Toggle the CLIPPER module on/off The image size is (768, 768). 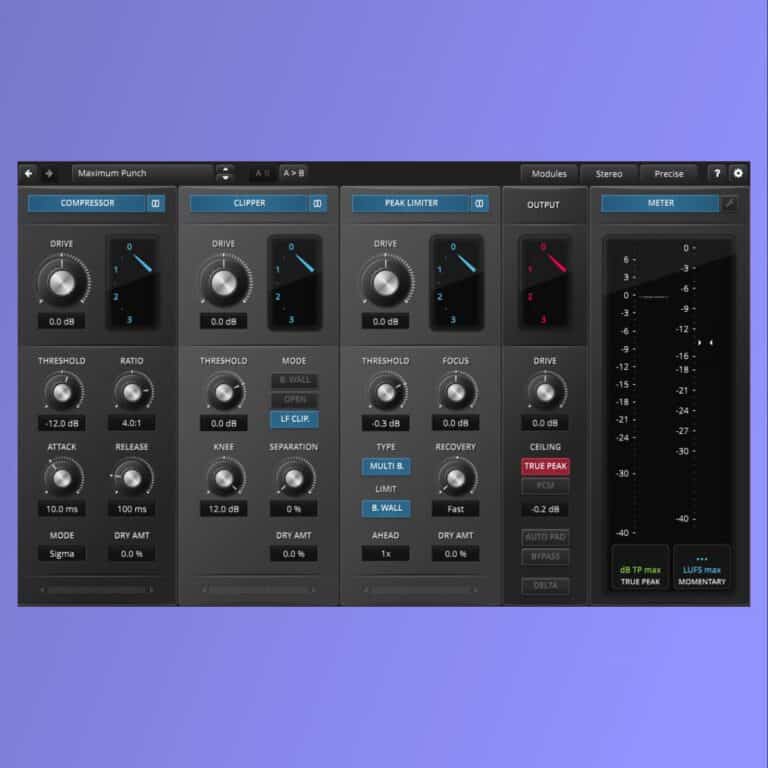click(249, 203)
